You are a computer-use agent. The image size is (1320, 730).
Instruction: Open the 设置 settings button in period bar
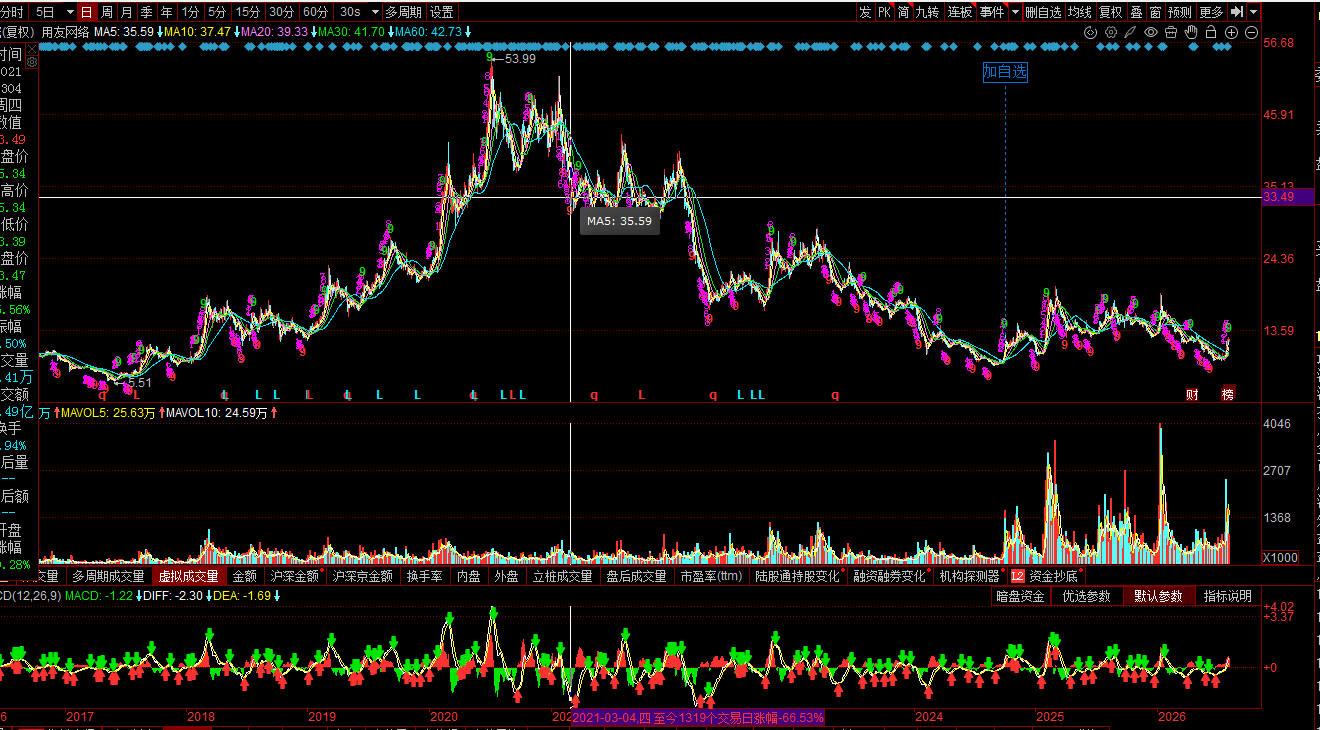pos(442,12)
